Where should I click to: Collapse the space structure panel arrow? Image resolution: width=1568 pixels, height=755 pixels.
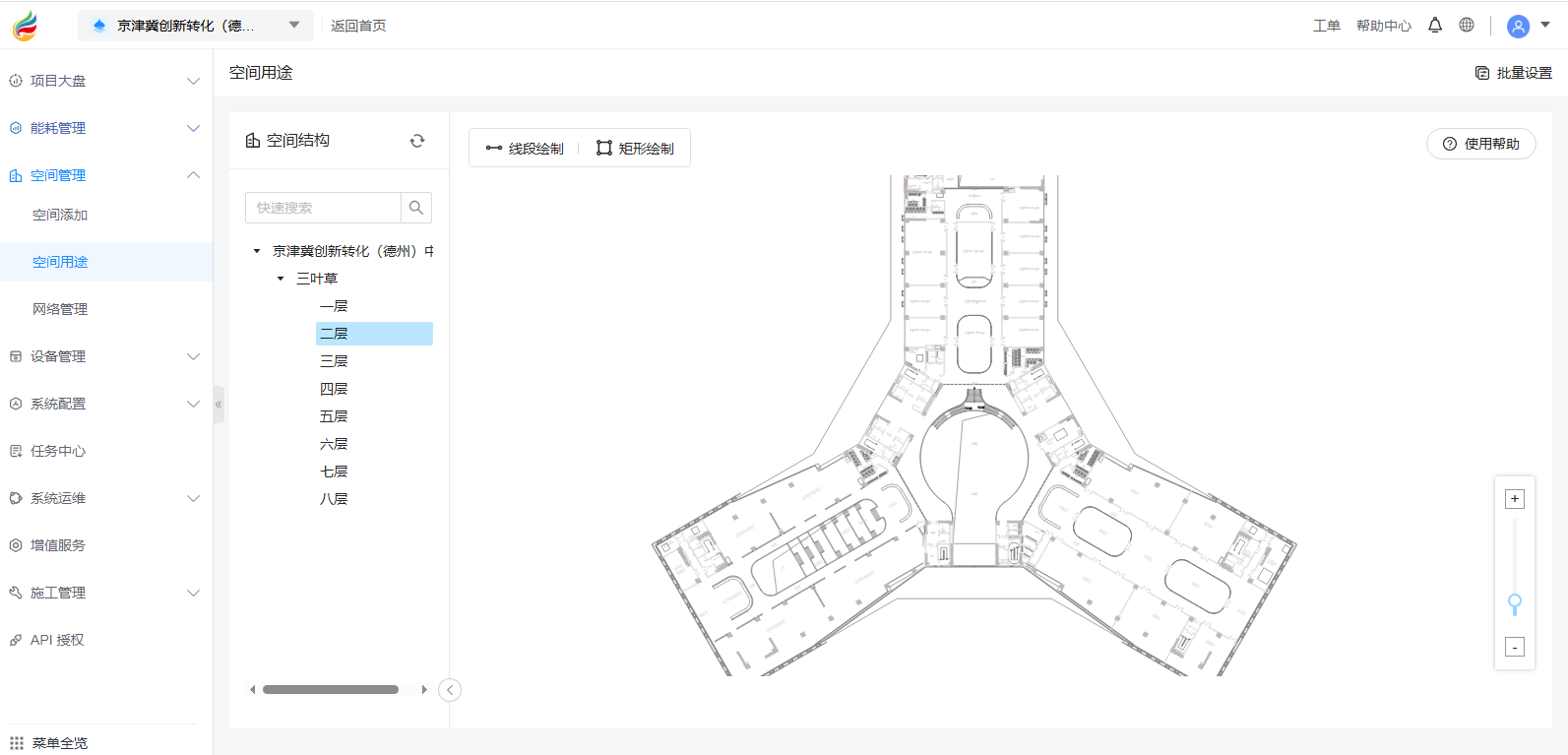click(x=450, y=690)
